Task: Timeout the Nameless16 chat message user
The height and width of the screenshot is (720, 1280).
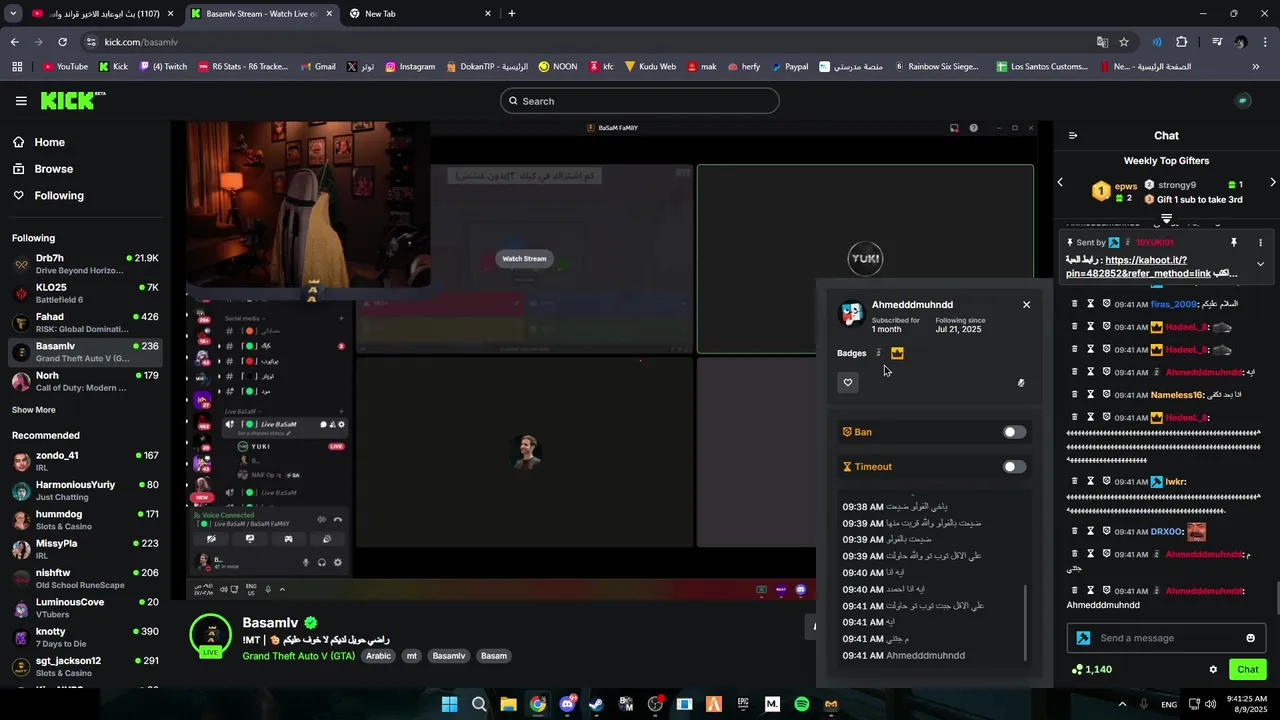Action: tap(1091, 395)
